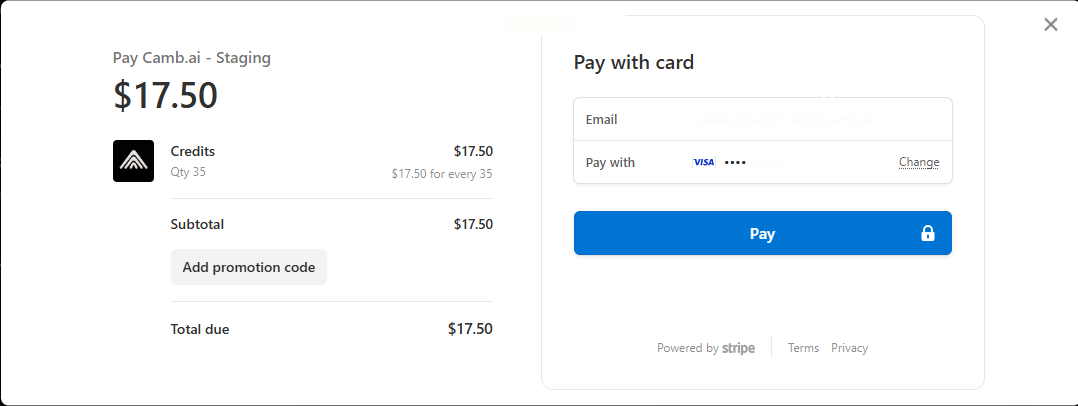Click Add promotion code button

click(249, 267)
